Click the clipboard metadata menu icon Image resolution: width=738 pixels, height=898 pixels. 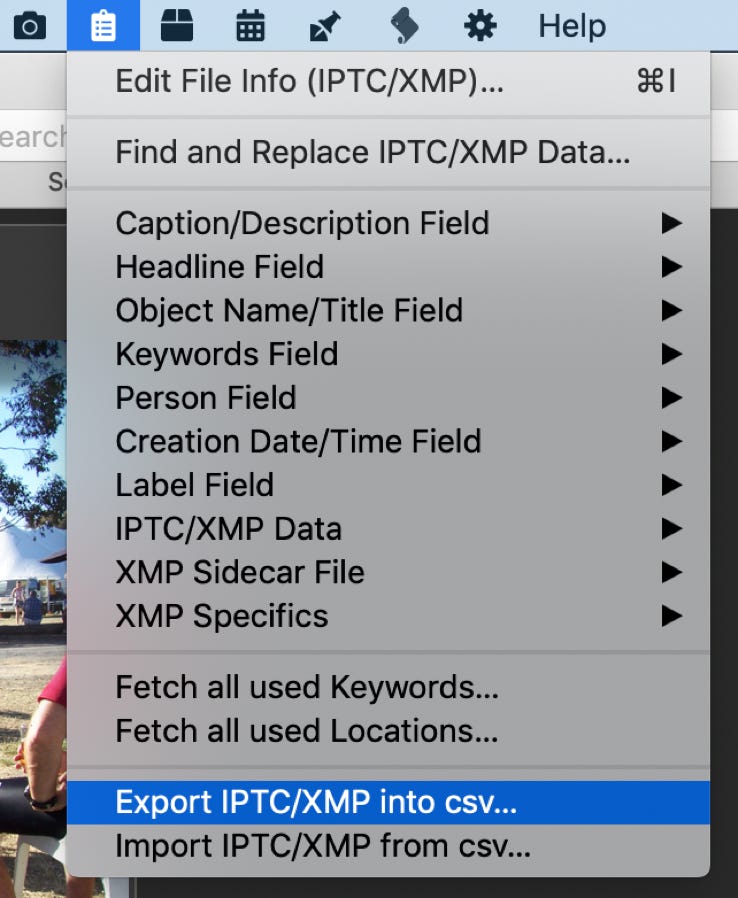tap(103, 26)
